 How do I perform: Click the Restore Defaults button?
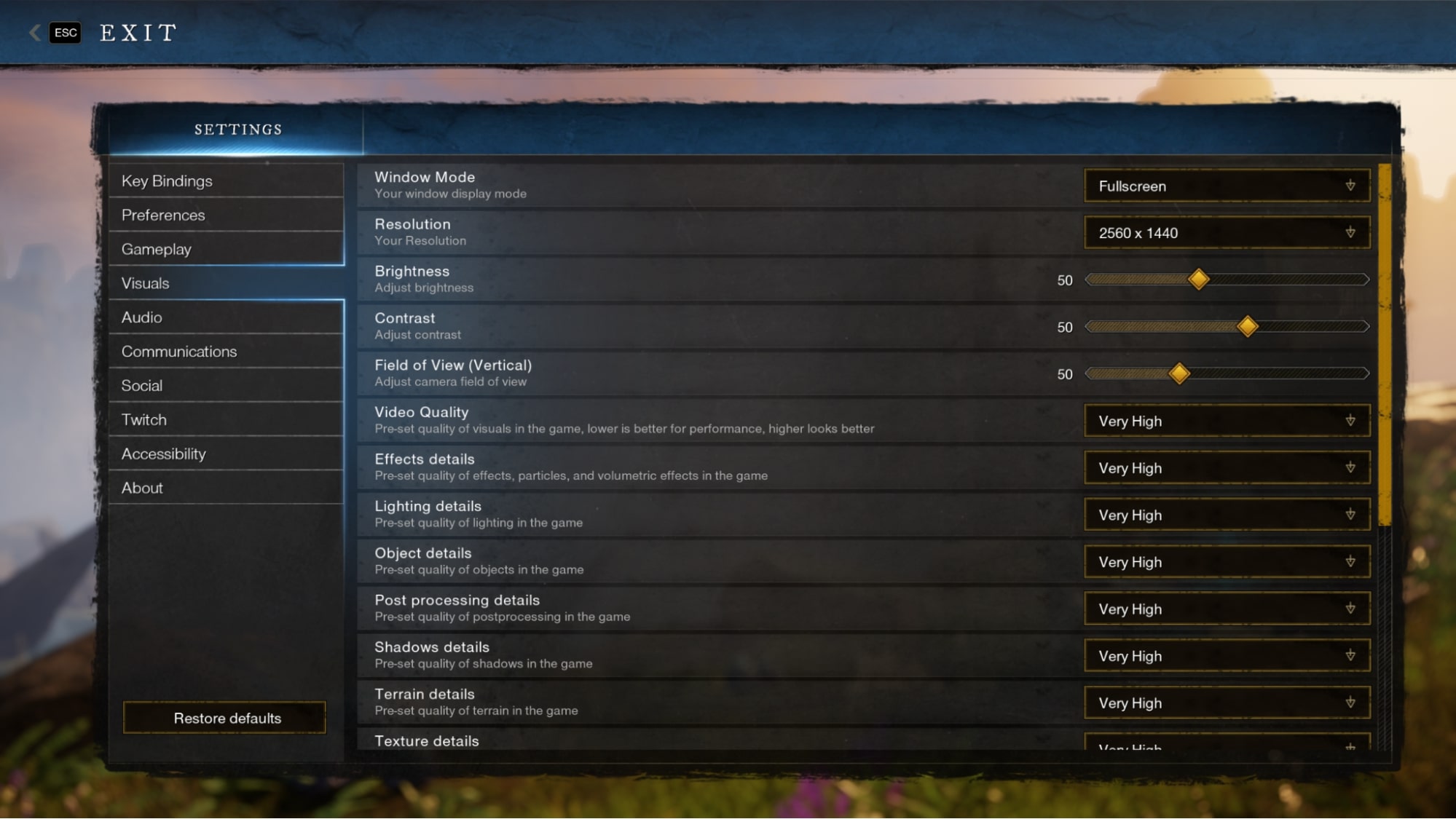(227, 717)
